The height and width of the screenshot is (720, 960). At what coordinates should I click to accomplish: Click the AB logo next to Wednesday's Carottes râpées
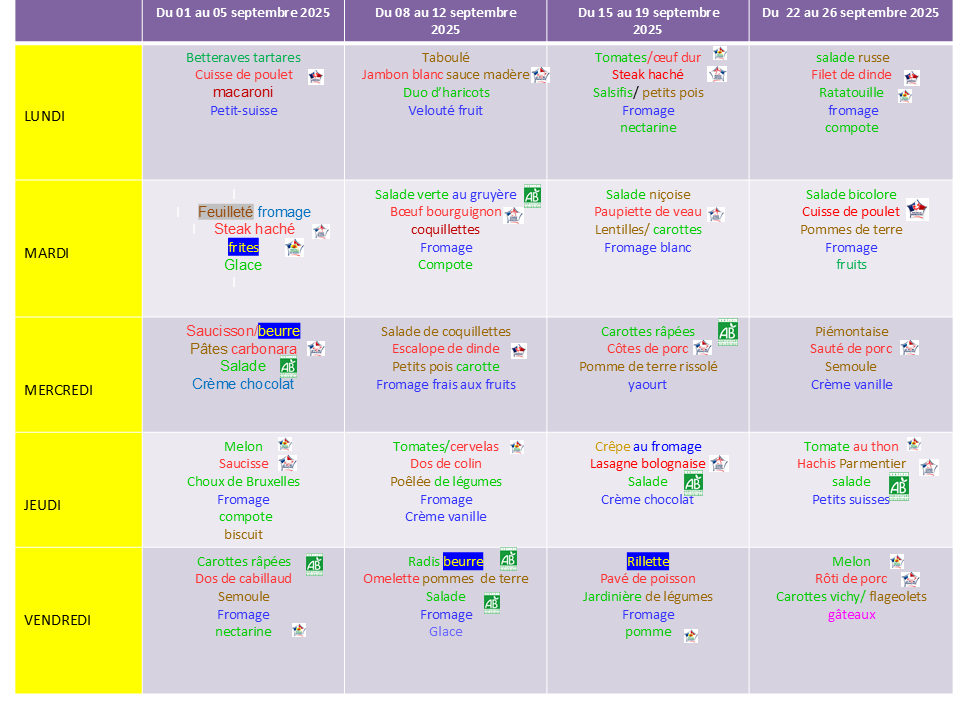[727, 331]
